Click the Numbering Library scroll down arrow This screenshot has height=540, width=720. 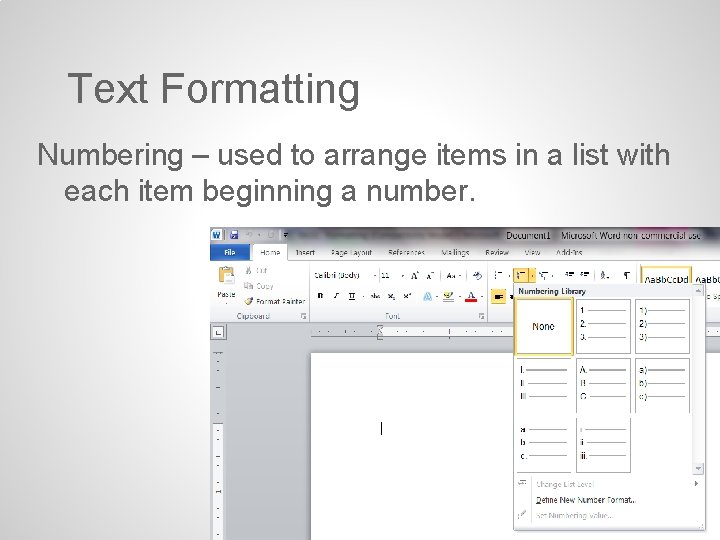pos(698,468)
